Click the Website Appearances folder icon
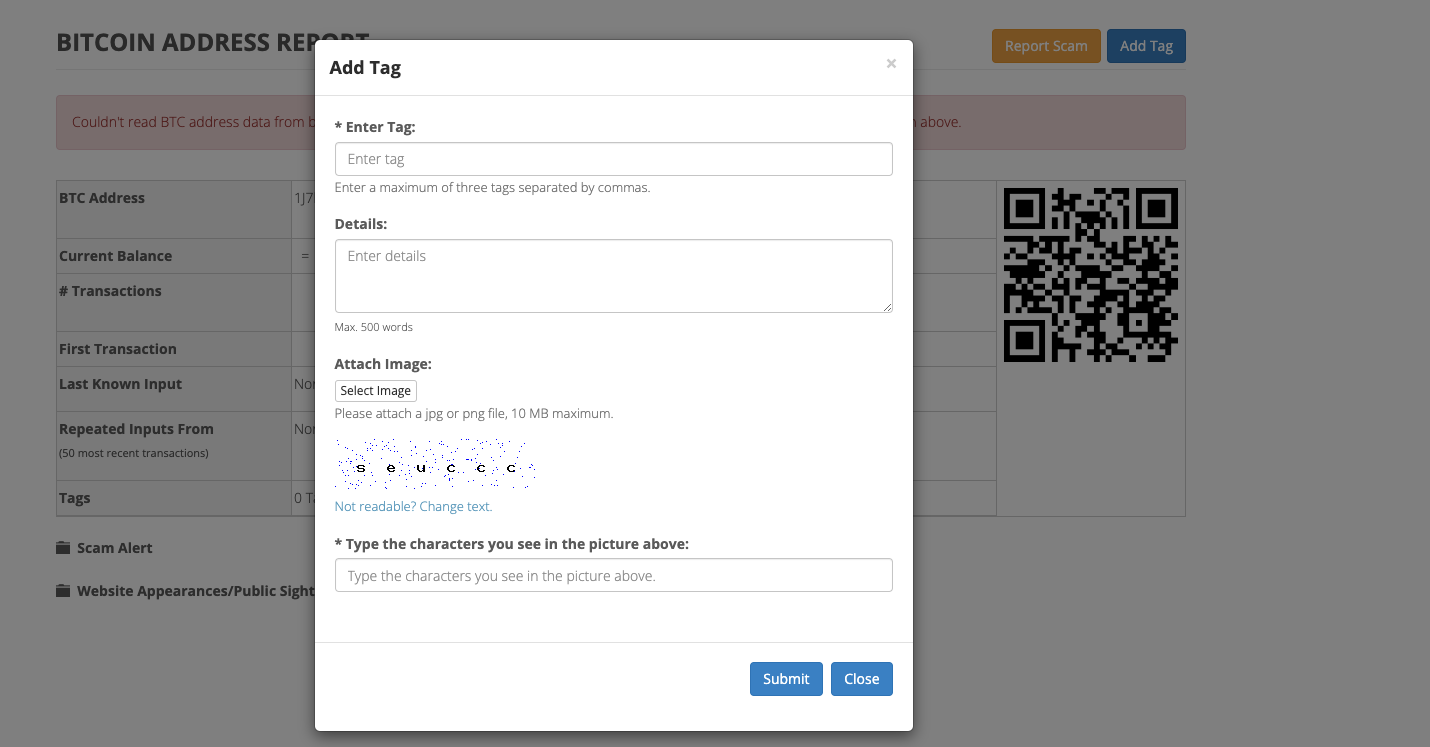The height and width of the screenshot is (747, 1430). pyautogui.click(x=63, y=591)
